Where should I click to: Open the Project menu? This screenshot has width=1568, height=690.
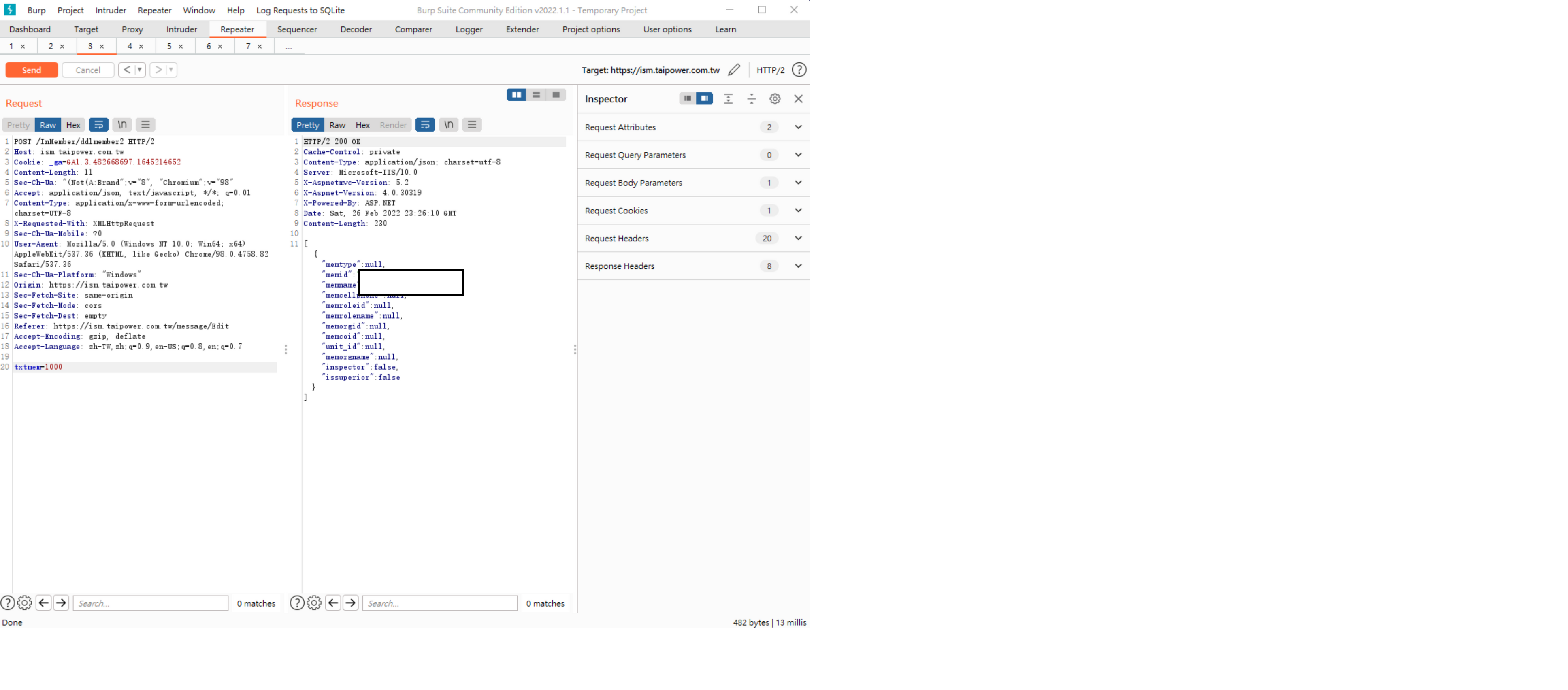[70, 11]
